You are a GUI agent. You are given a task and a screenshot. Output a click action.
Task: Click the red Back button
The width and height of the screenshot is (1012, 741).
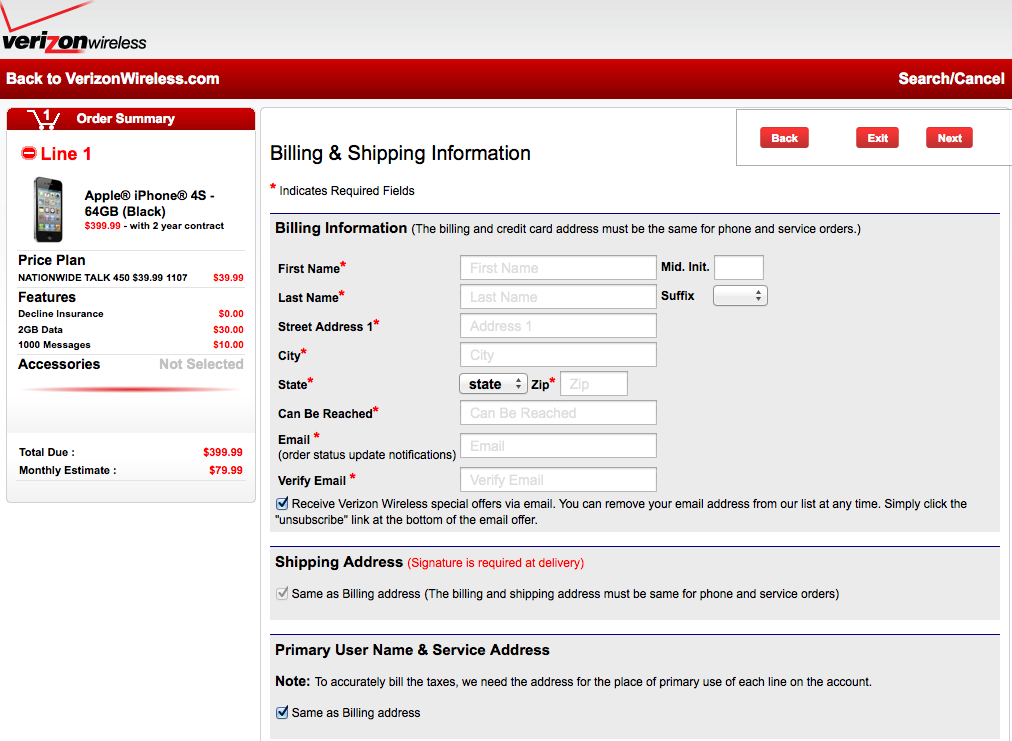(784, 138)
